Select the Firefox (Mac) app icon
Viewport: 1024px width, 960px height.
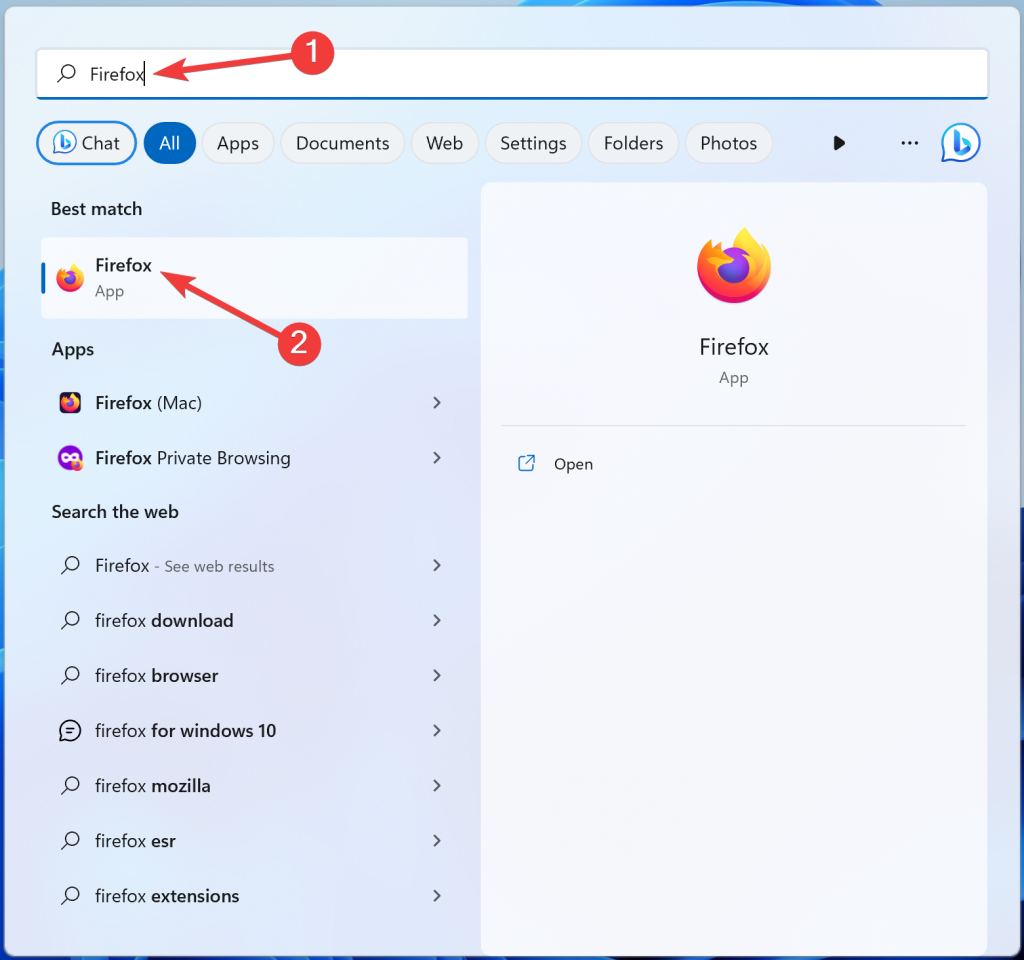tap(69, 403)
